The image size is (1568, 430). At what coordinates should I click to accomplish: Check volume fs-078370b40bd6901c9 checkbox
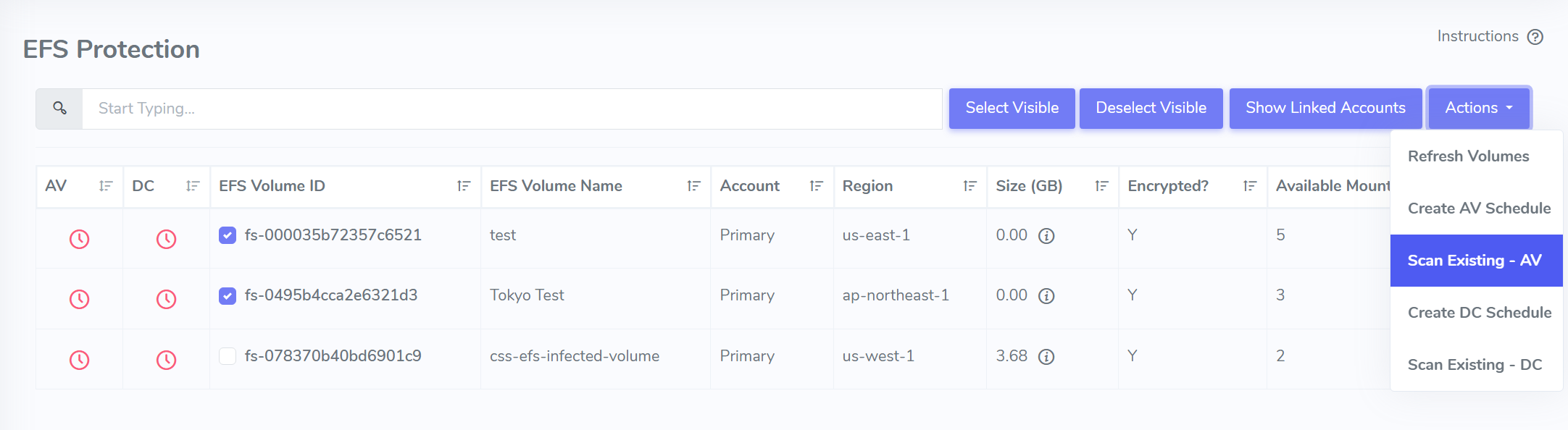pos(228,356)
